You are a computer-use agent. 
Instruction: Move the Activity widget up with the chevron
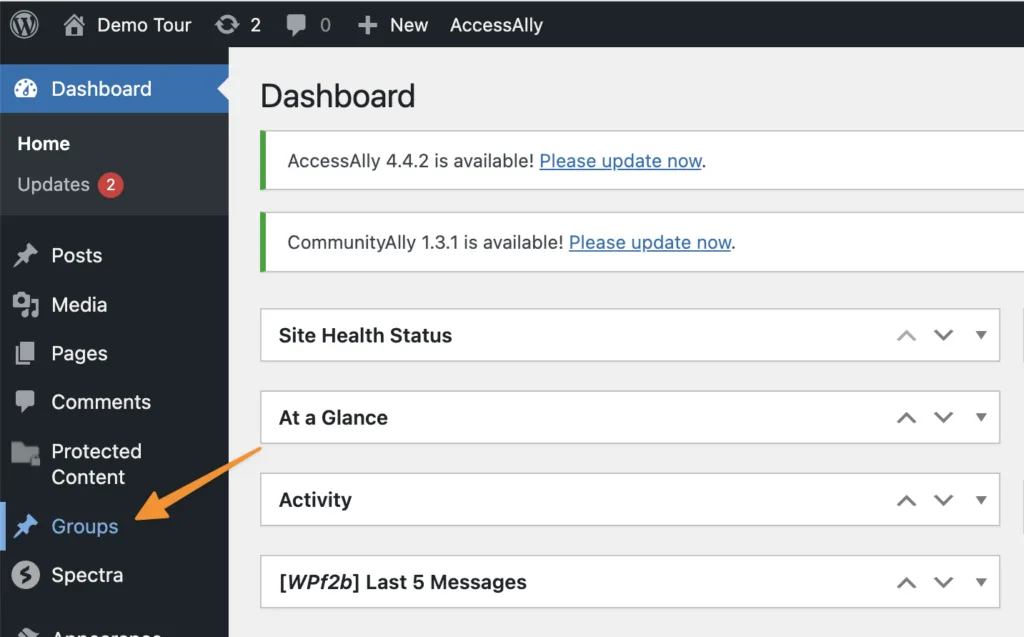(907, 500)
